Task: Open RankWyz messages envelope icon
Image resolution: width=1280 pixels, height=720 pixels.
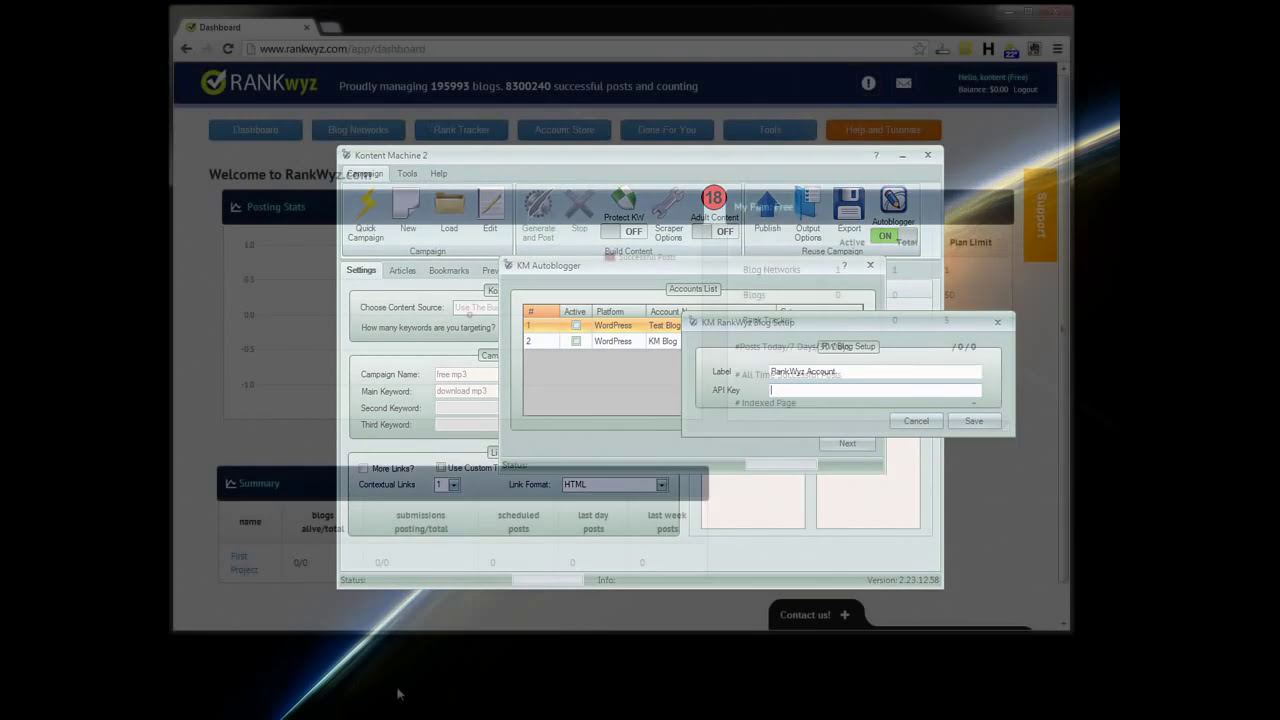Action: pyautogui.click(x=904, y=83)
